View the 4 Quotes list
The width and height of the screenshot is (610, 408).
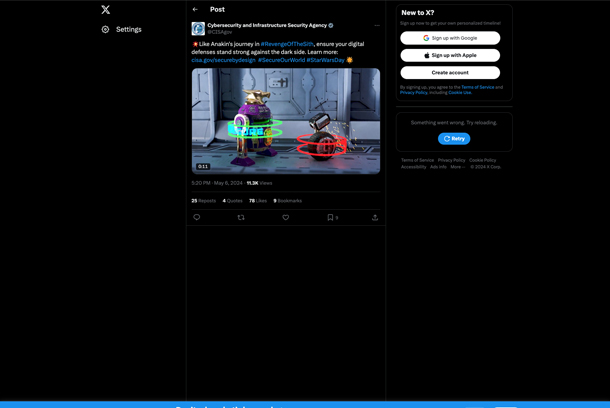pos(232,201)
